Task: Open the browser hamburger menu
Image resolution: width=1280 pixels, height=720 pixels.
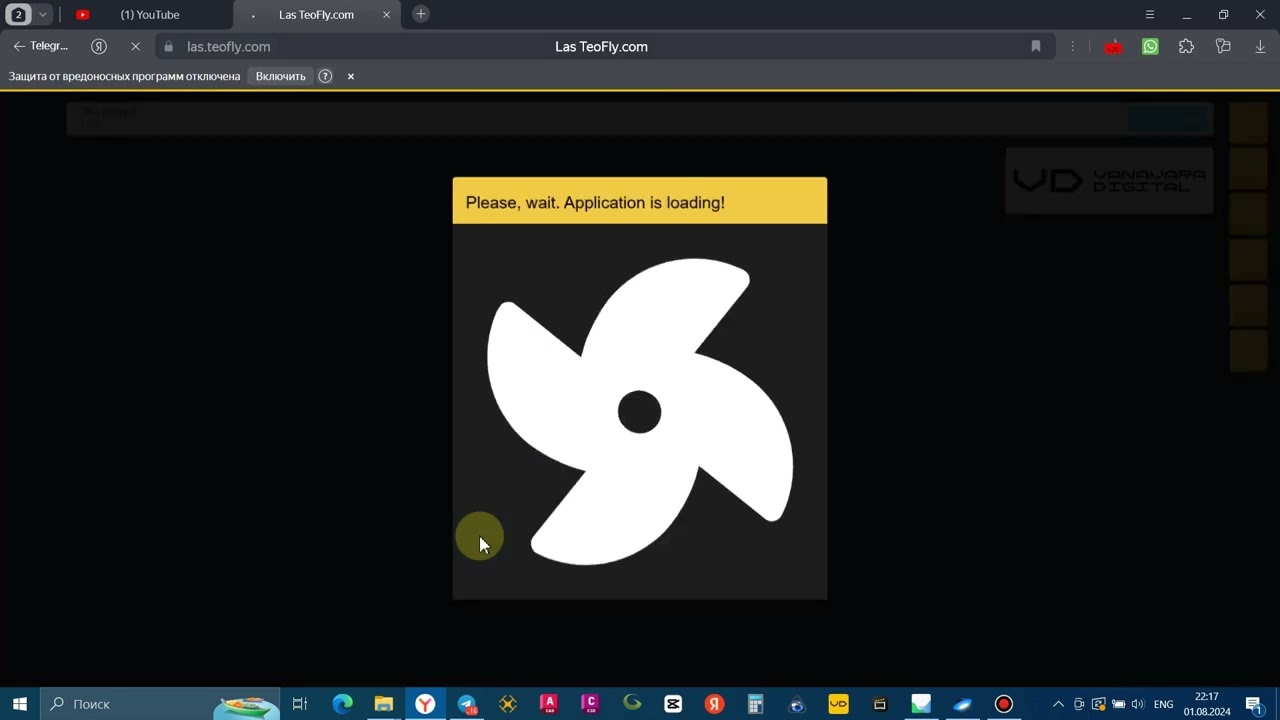Action: coord(1150,15)
